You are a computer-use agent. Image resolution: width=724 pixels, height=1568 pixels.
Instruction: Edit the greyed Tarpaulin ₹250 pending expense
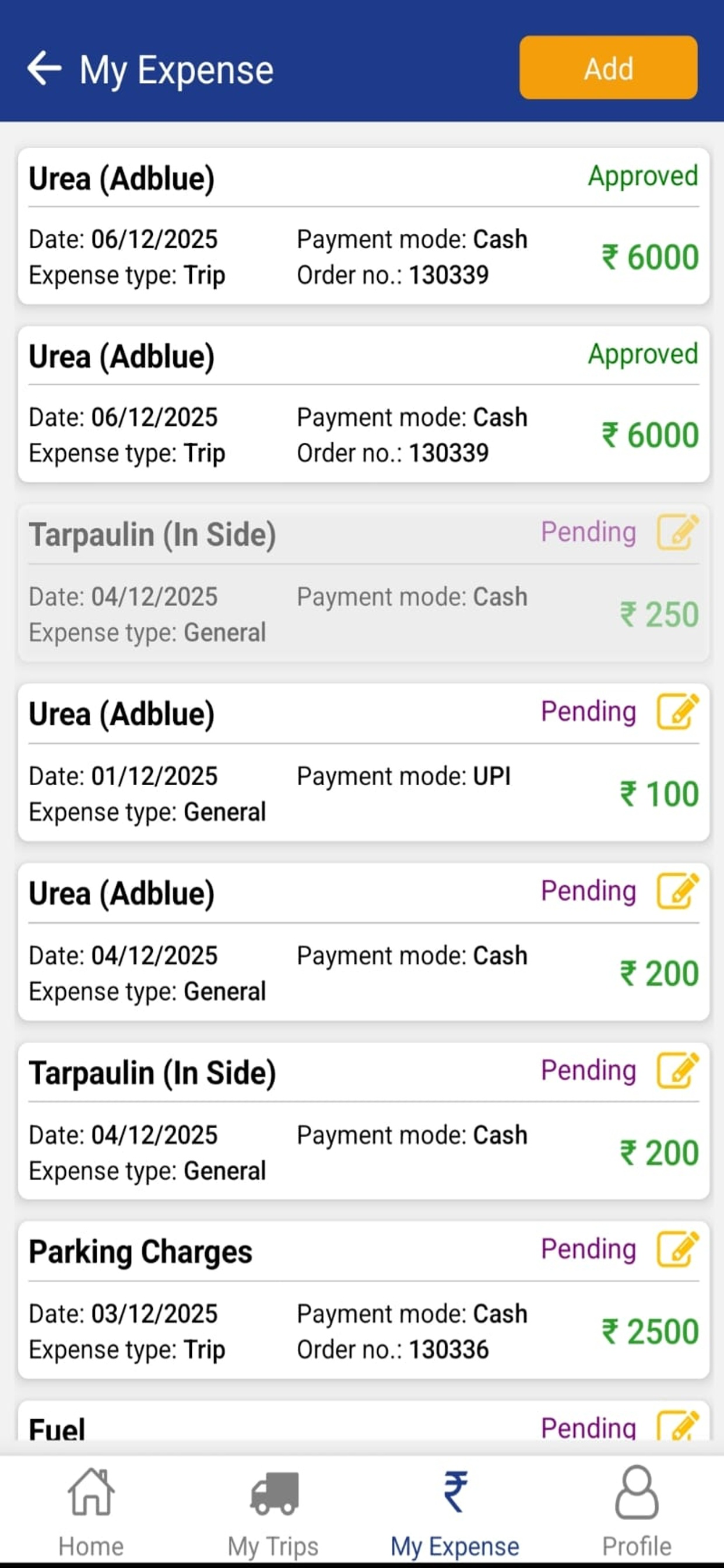(677, 532)
